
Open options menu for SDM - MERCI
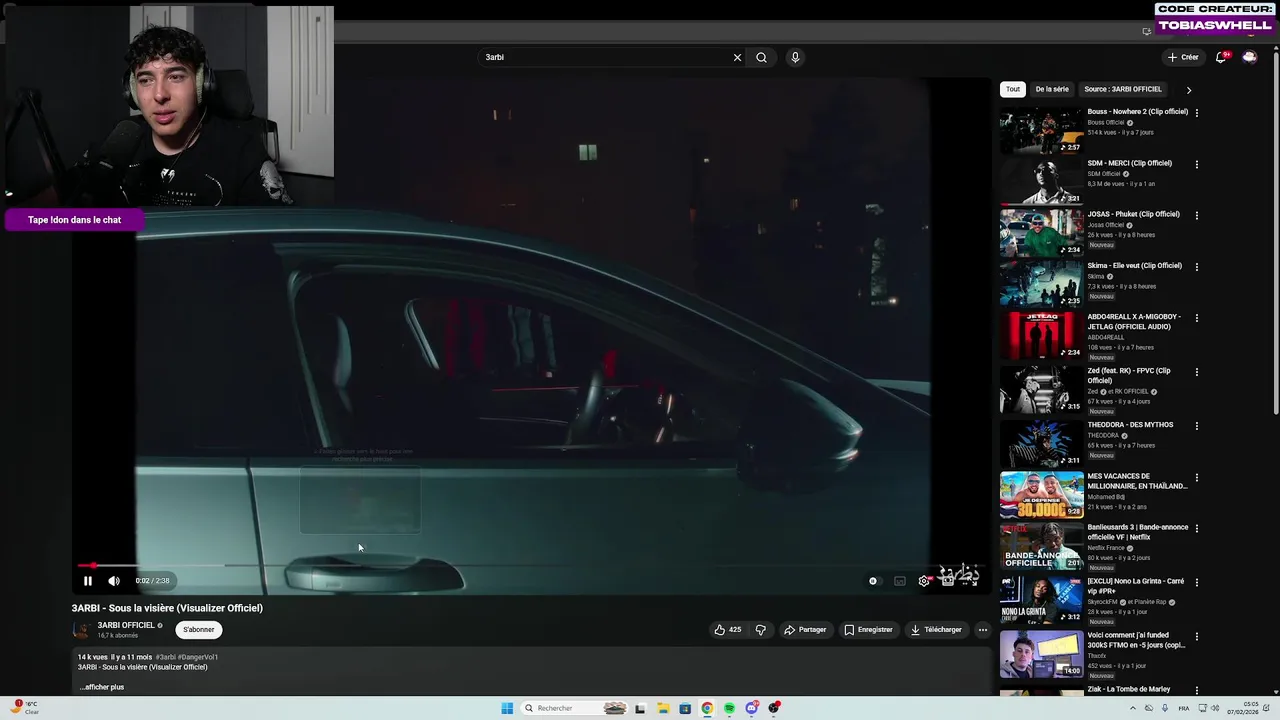[x=1197, y=164]
